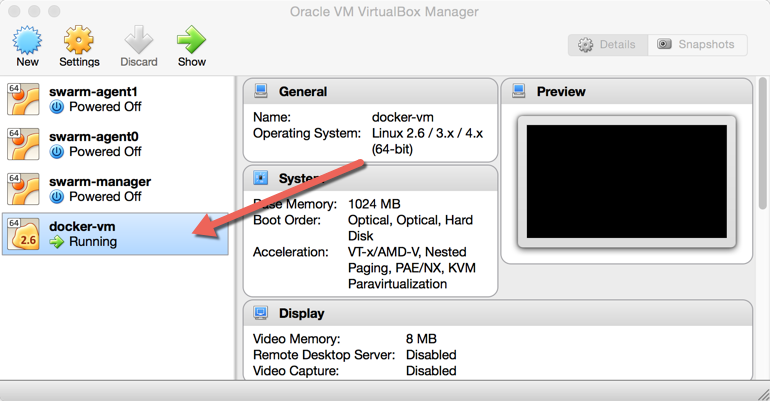Image resolution: width=770 pixels, height=401 pixels.
Task: Click the swarm-agent1 VM icon
Action: click(23, 99)
